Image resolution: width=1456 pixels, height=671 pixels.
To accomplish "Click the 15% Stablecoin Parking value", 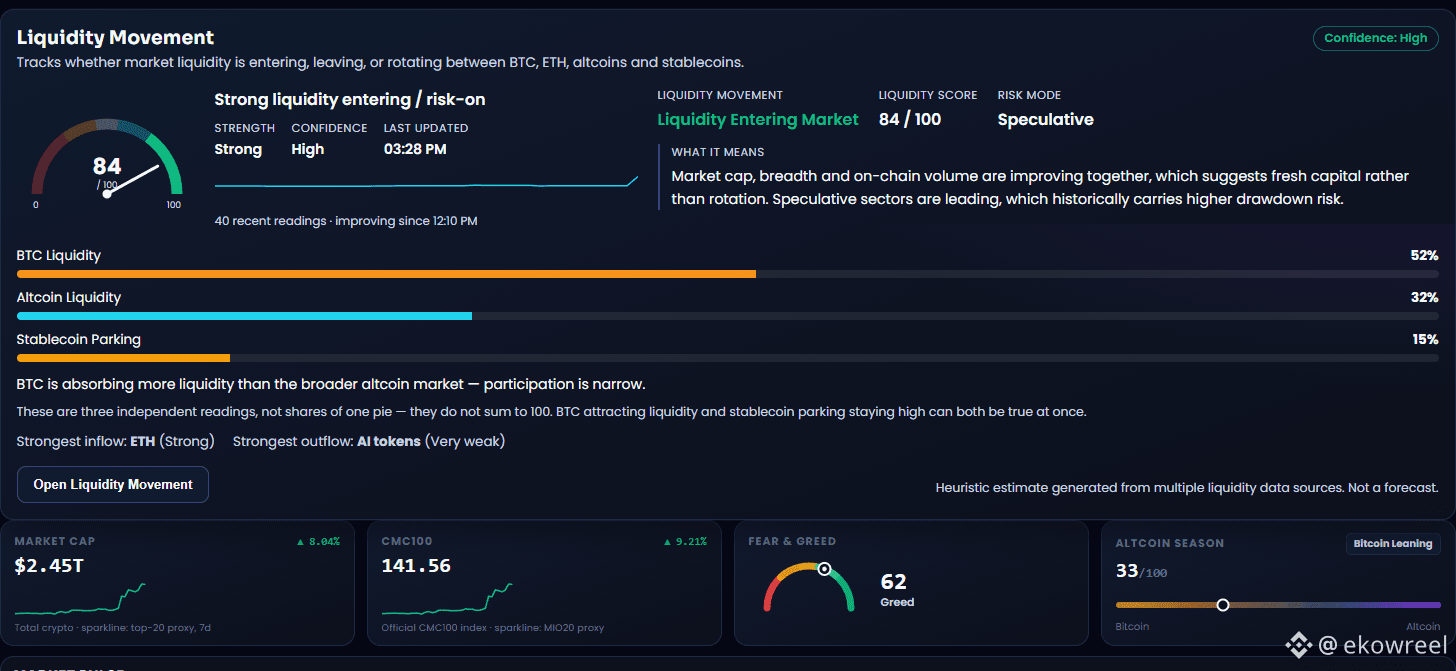I will click(1425, 339).
